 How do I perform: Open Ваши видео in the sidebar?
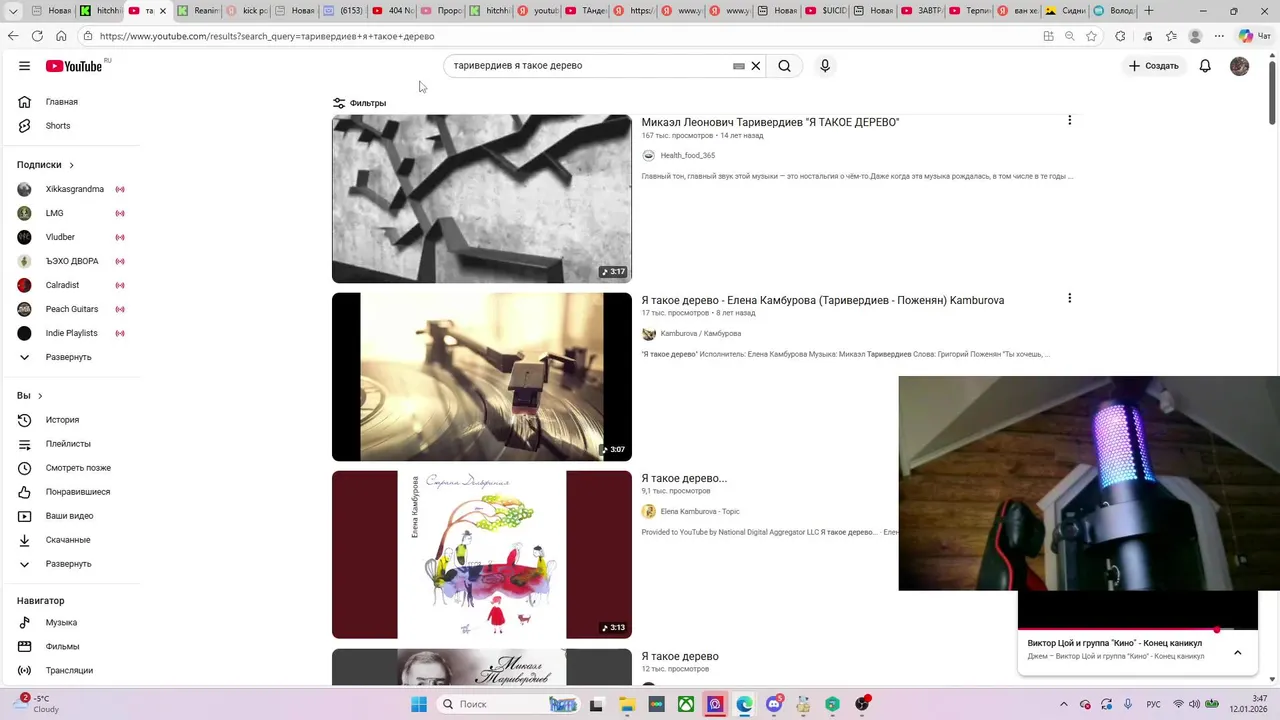[70, 516]
